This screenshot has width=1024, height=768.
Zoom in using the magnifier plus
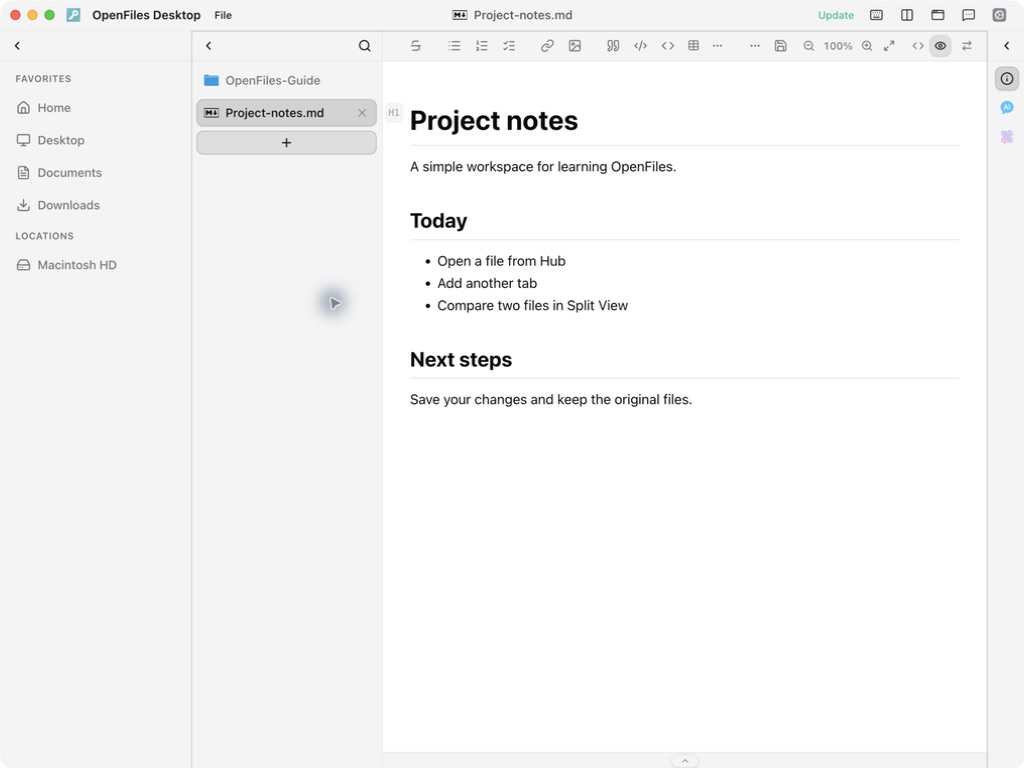point(867,46)
